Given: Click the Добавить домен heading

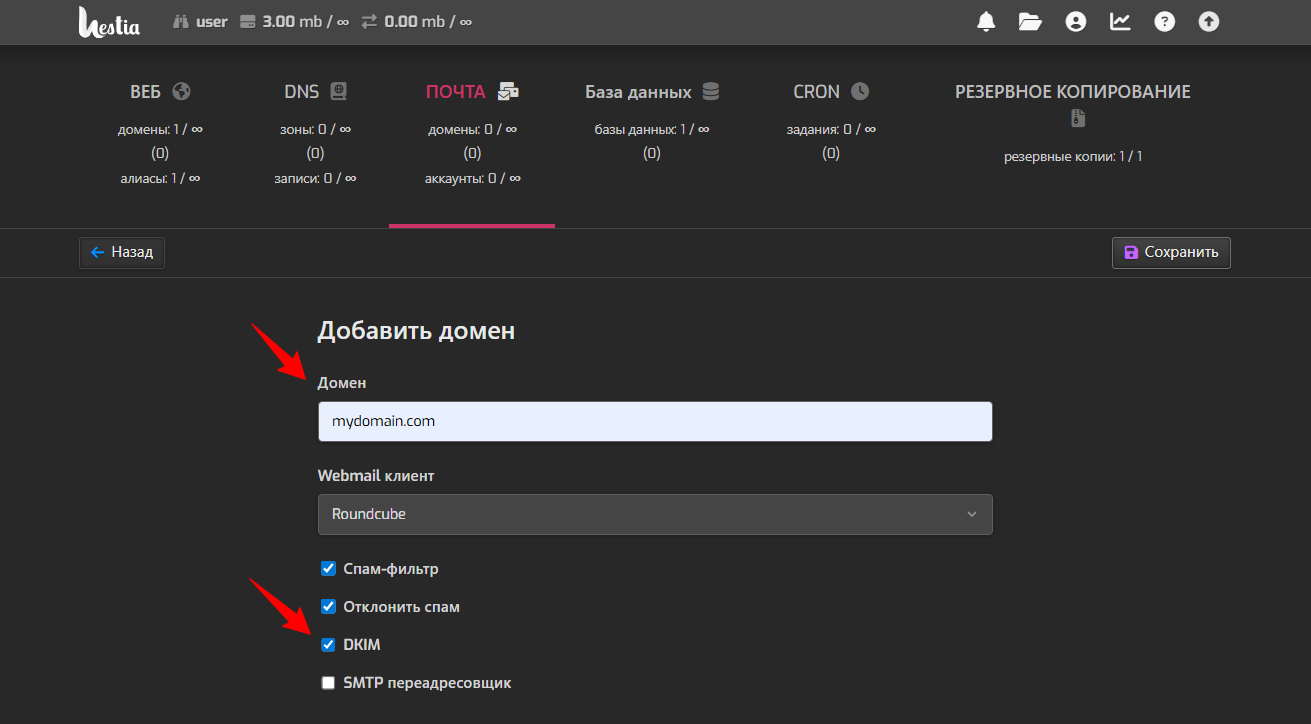Looking at the screenshot, I should pyautogui.click(x=416, y=330).
